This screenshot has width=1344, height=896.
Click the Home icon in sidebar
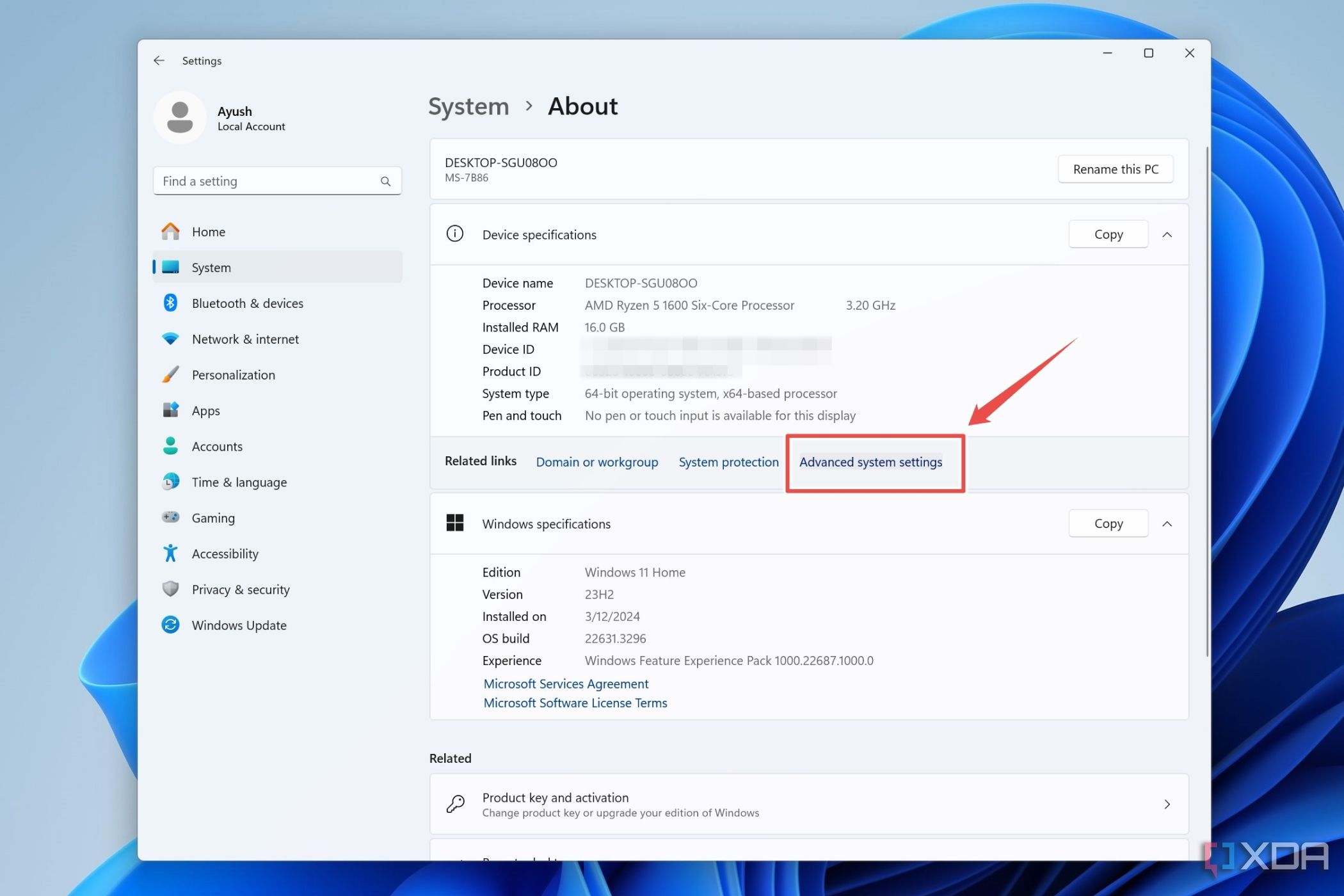170,231
